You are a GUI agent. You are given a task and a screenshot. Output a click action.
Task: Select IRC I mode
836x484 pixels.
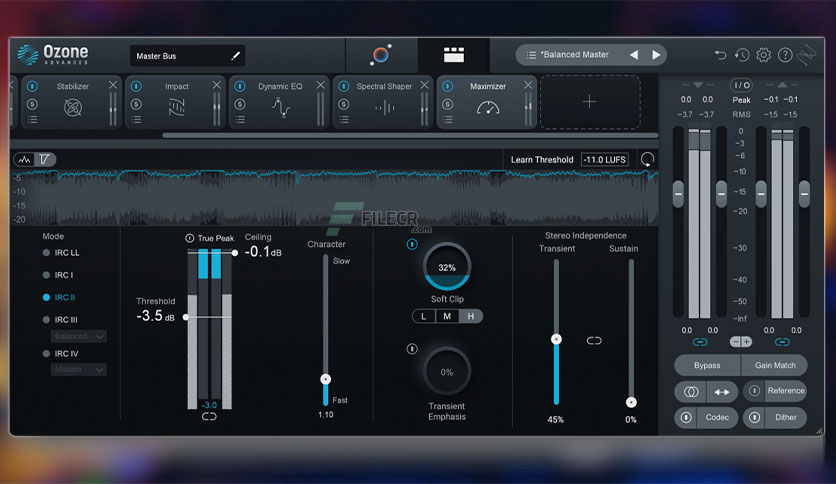coord(58,275)
